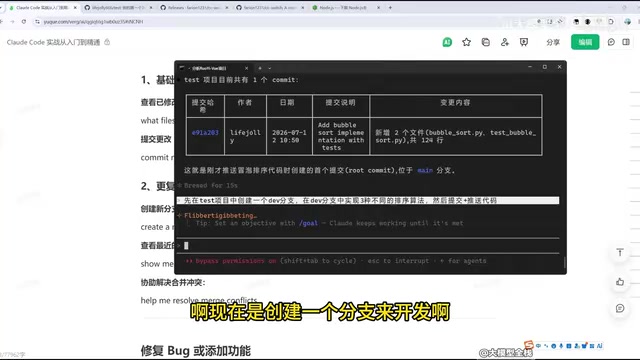This screenshot has width=640, height=360.
Task: Click the text 协助解决合并冲突
Action: 173,282
